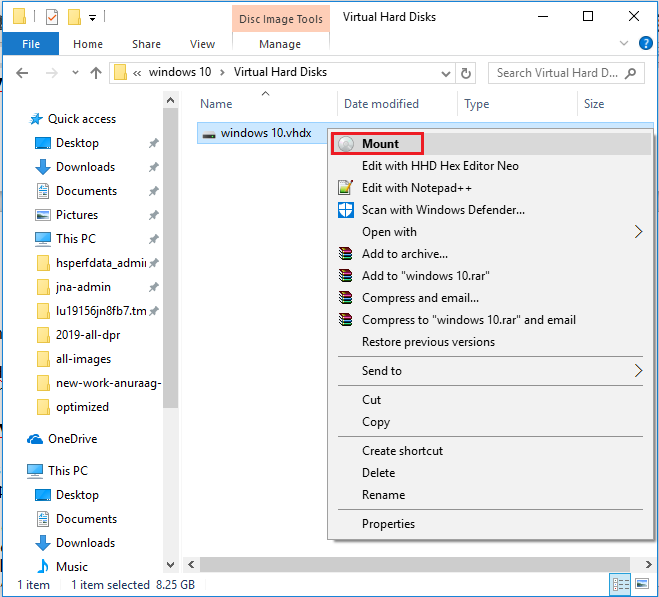Click the Notepad++ icon in context menu
The image size is (659, 597).
pyautogui.click(x=345, y=188)
